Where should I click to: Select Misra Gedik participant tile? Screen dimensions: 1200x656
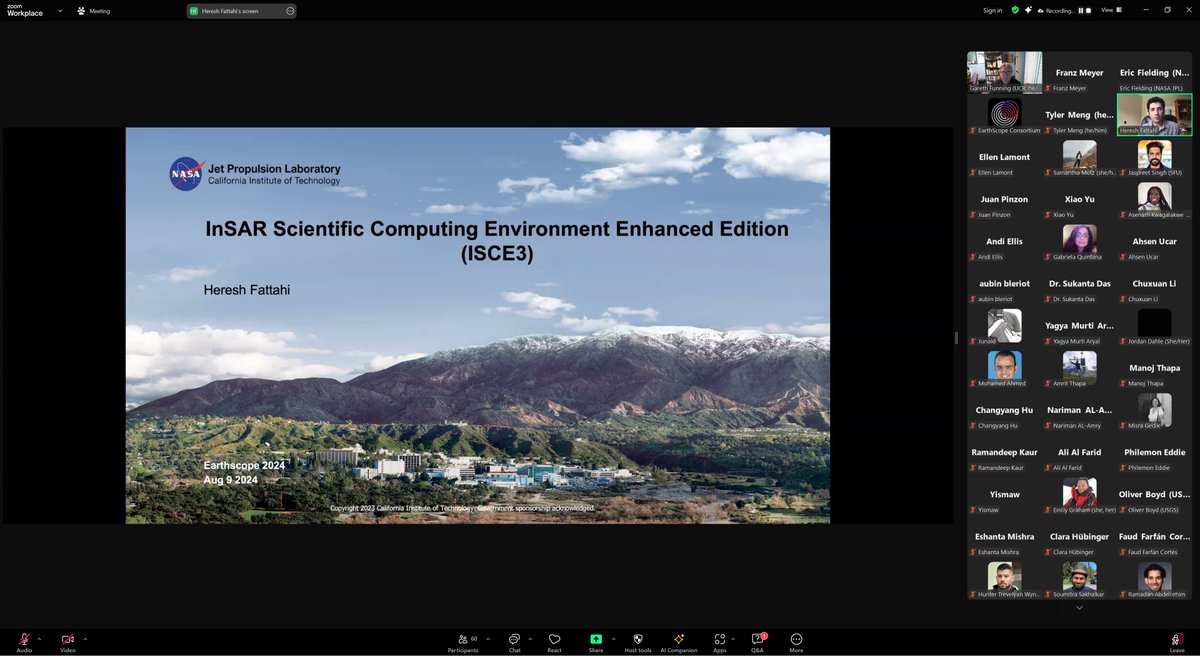coord(1154,411)
